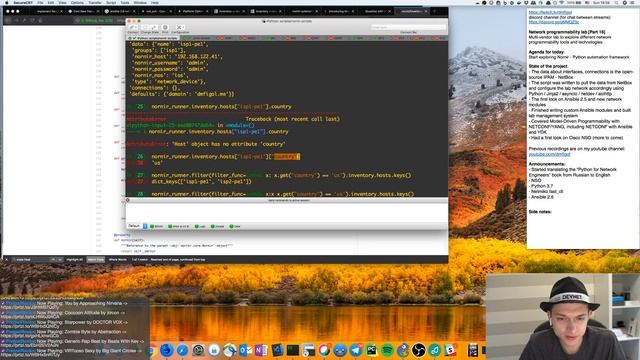Click the SecureCRT quick connect search field
The height and width of the screenshot is (360, 640).
tap(408, 27)
